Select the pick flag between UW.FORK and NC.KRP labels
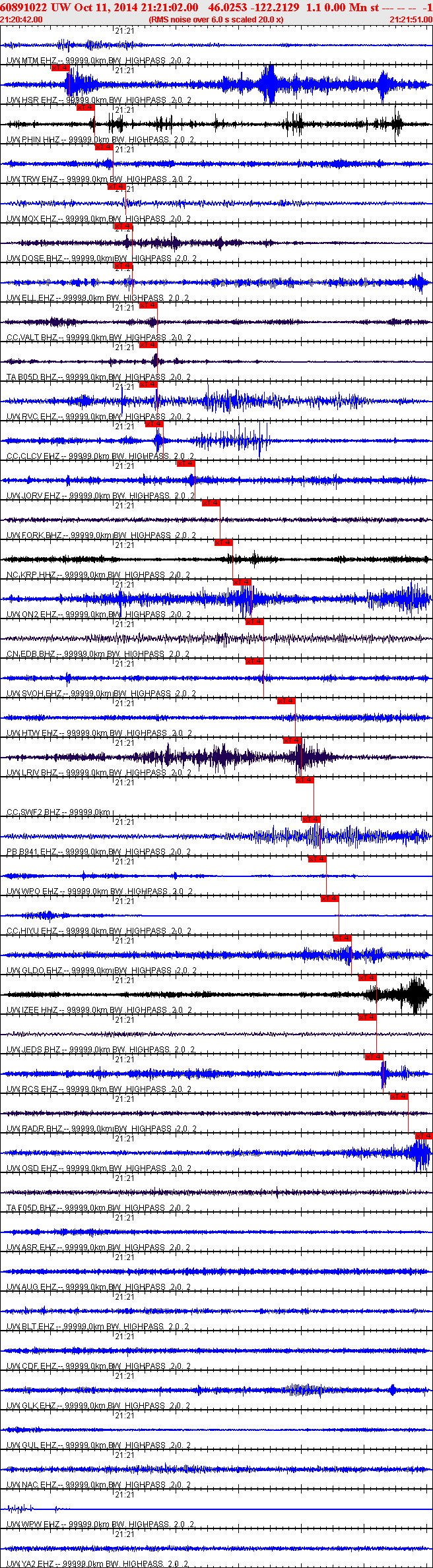Screen dimensions: 433x1568 pyautogui.click(x=224, y=543)
